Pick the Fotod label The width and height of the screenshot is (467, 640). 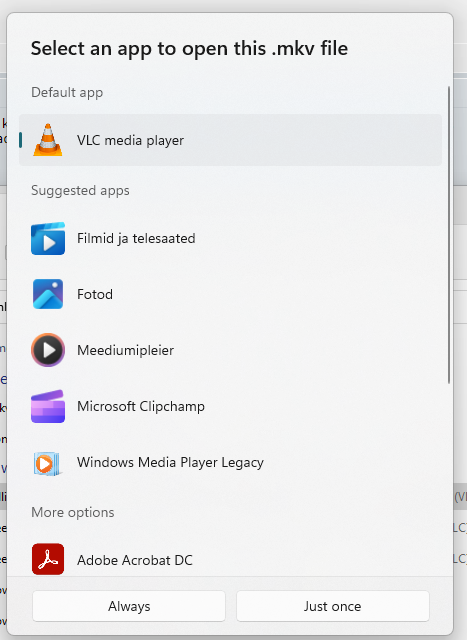[x=95, y=294]
